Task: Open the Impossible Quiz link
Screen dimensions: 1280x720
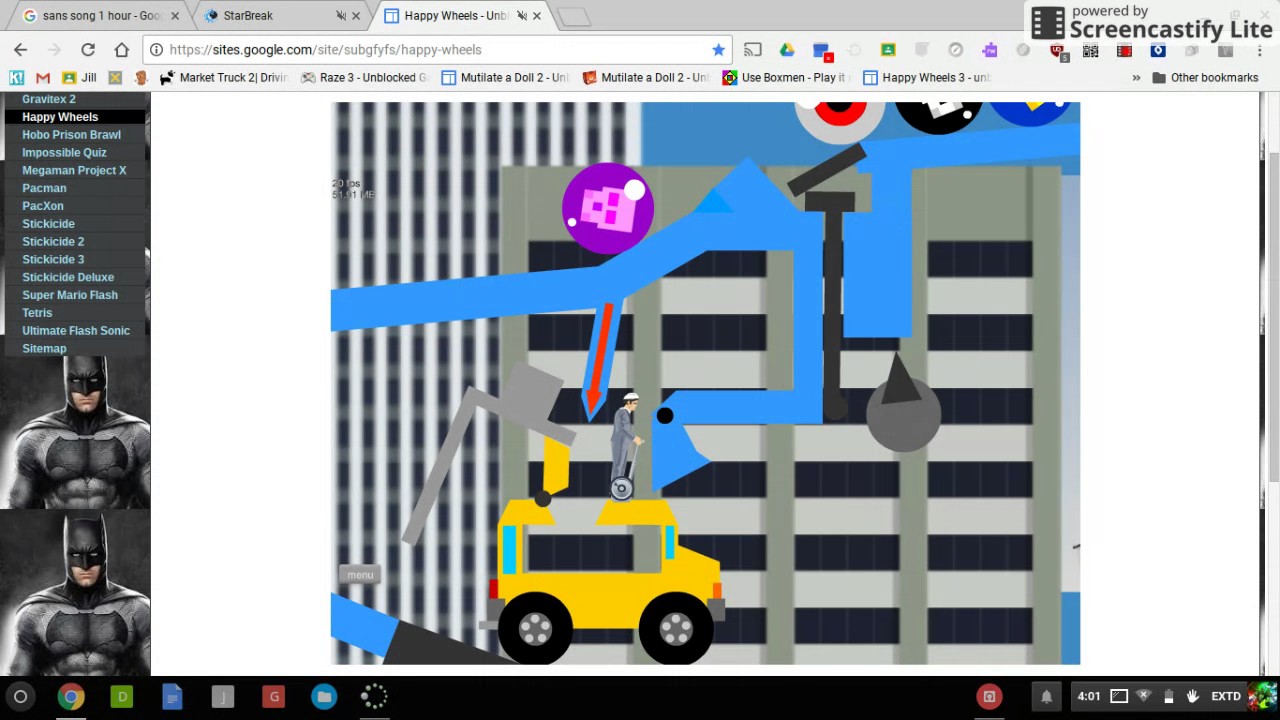Action: click(64, 152)
